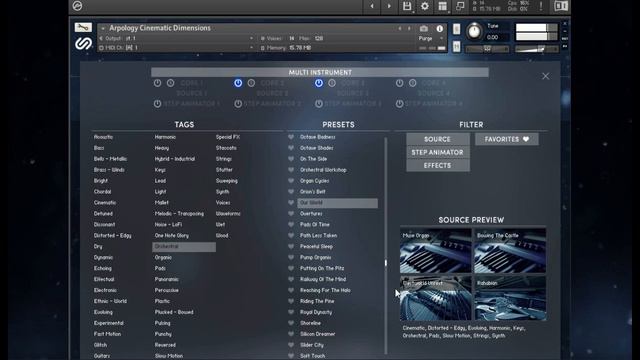Favorite the Octave Badness preset heart
This screenshot has width=640, height=360.
pos(291,137)
